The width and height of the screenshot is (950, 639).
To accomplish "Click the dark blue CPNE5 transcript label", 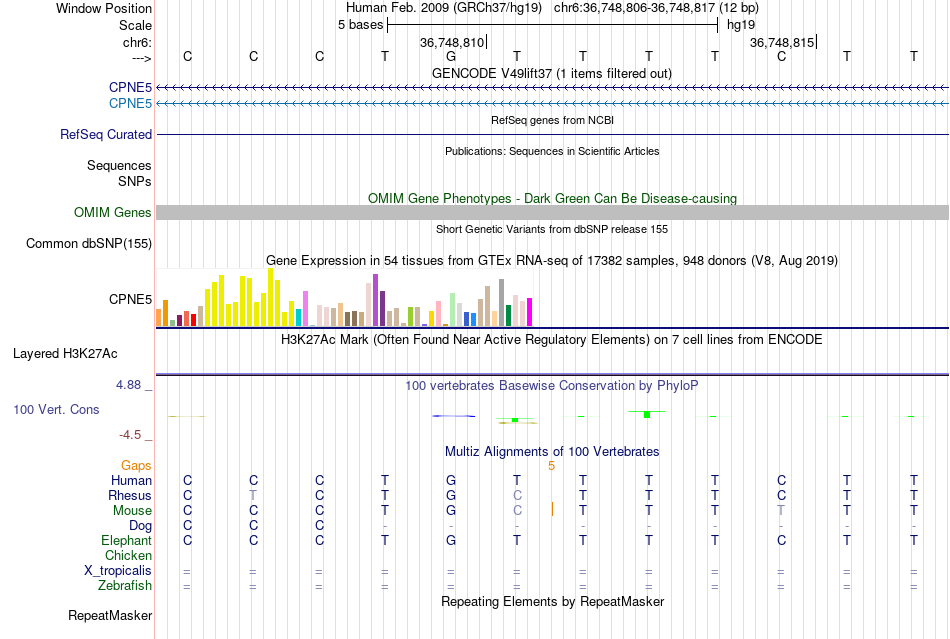I will coord(130,88).
